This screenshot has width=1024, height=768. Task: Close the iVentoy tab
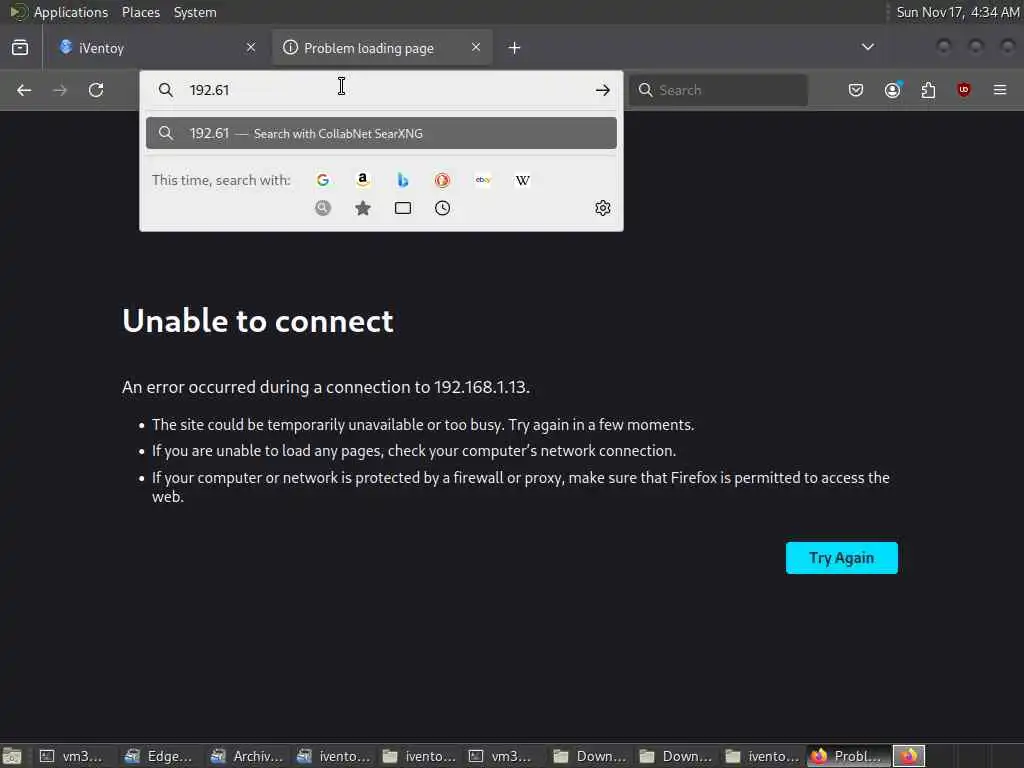tap(251, 47)
